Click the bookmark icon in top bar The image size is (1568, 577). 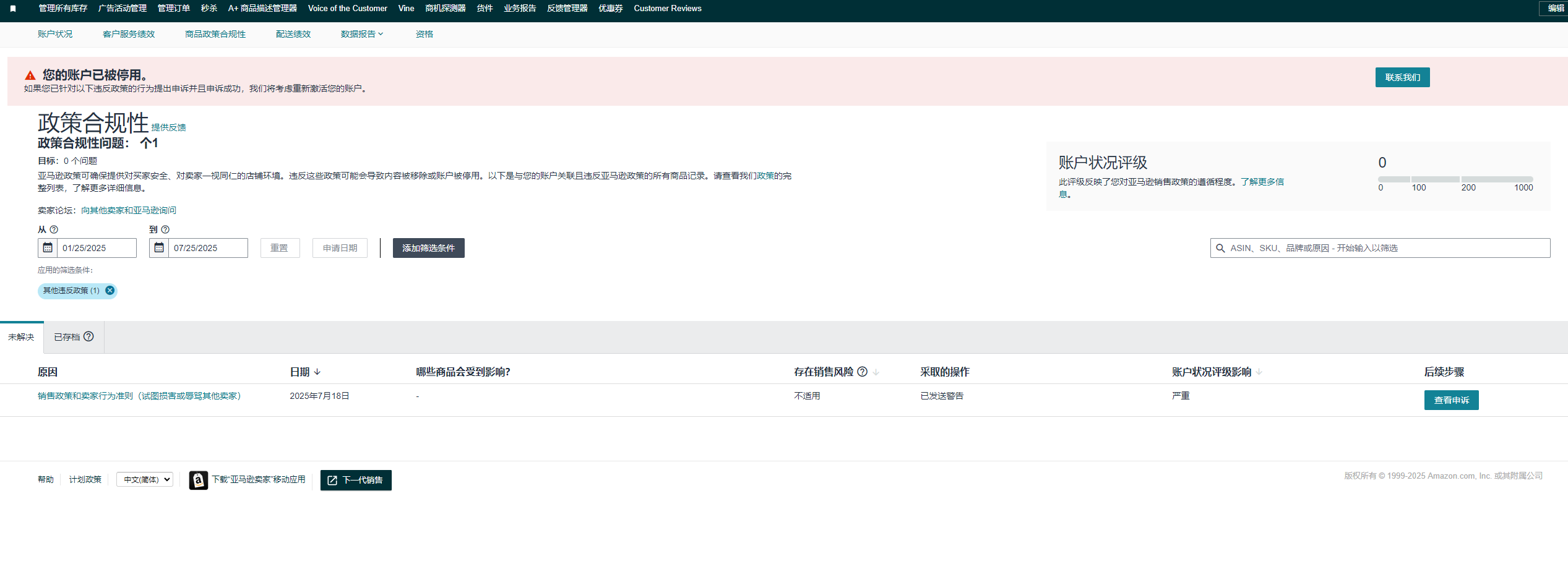pos(13,9)
